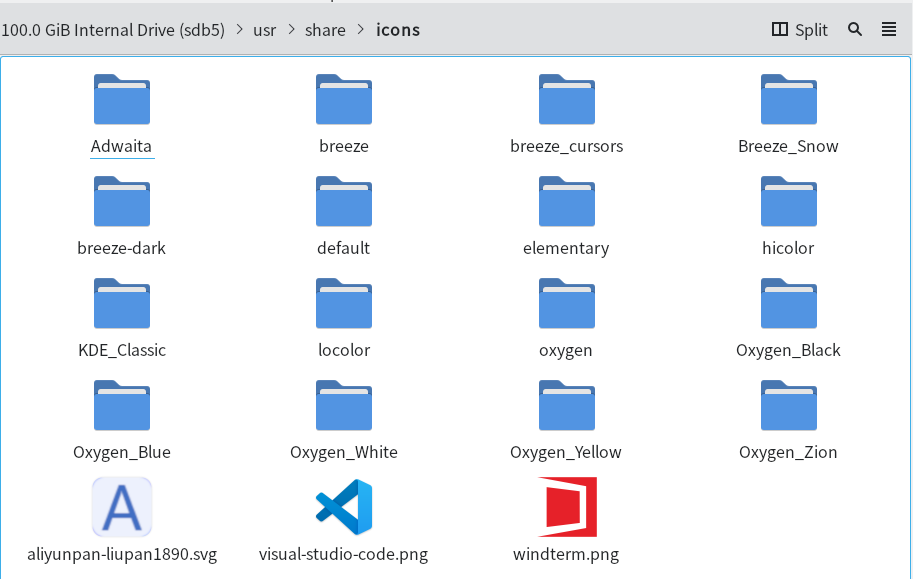Navigate to share via the breadcrumb
The height and width of the screenshot is (579, 913).
(x=324, y=29)
